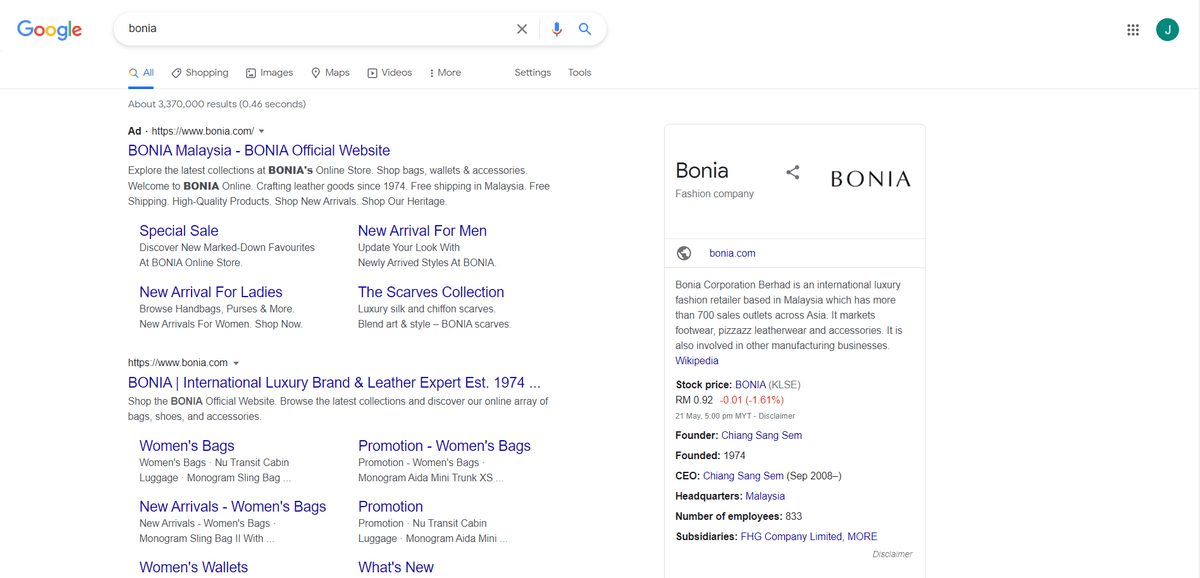
Task: Open the Promotion sitelink above Nu Transit Cabin
Action: (x=390, y=507)
